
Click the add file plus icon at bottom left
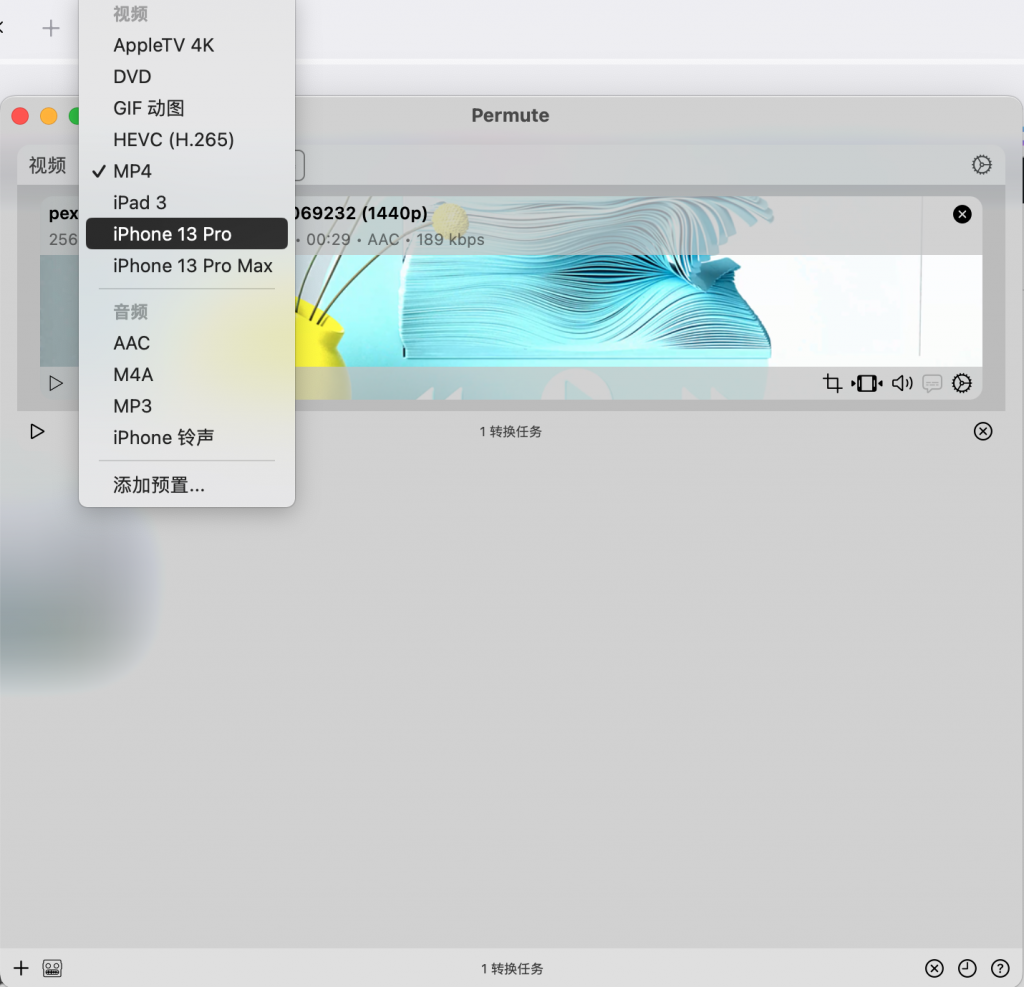click(21, 968)
